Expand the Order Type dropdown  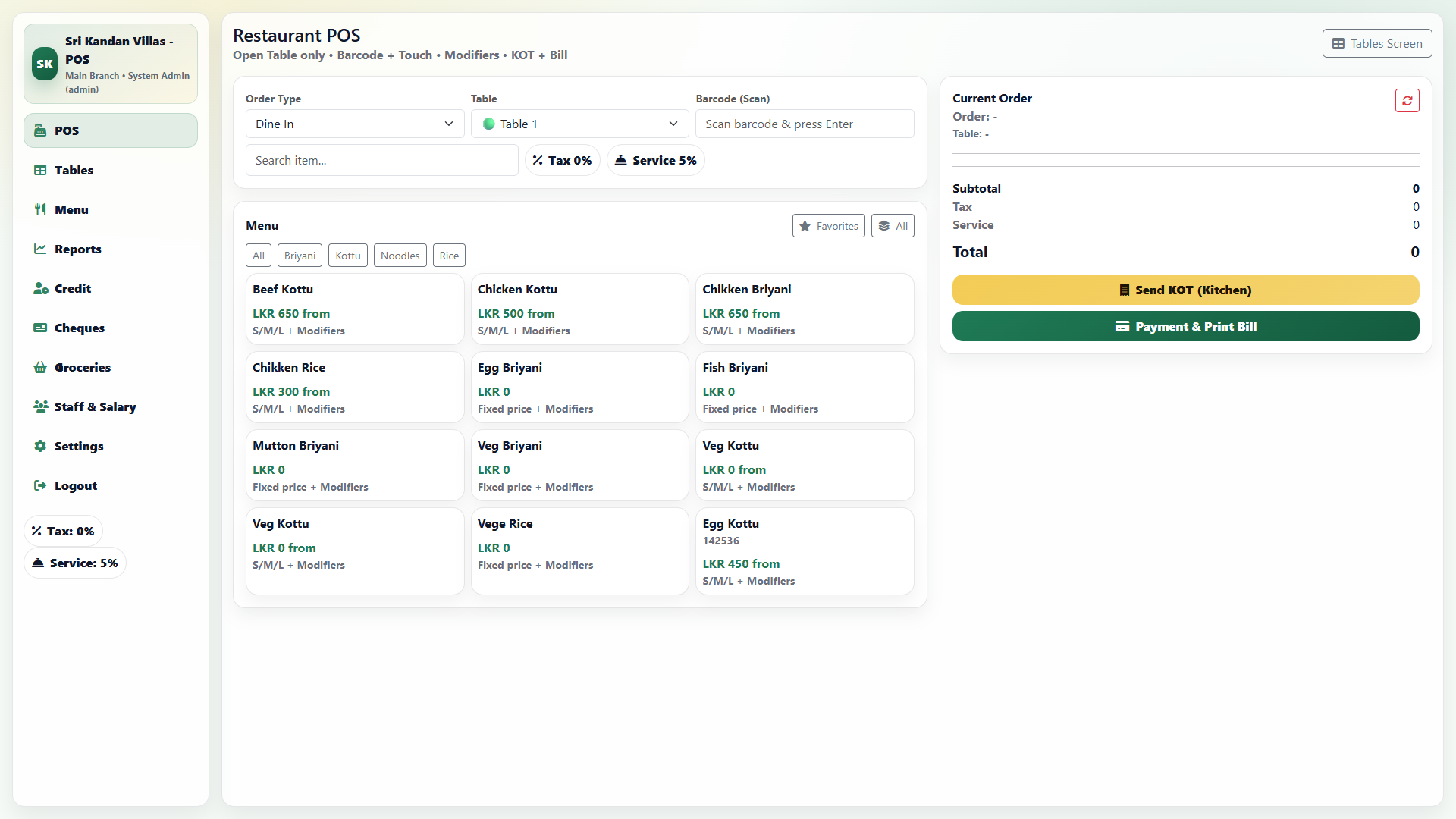click(x=354, y=124)
